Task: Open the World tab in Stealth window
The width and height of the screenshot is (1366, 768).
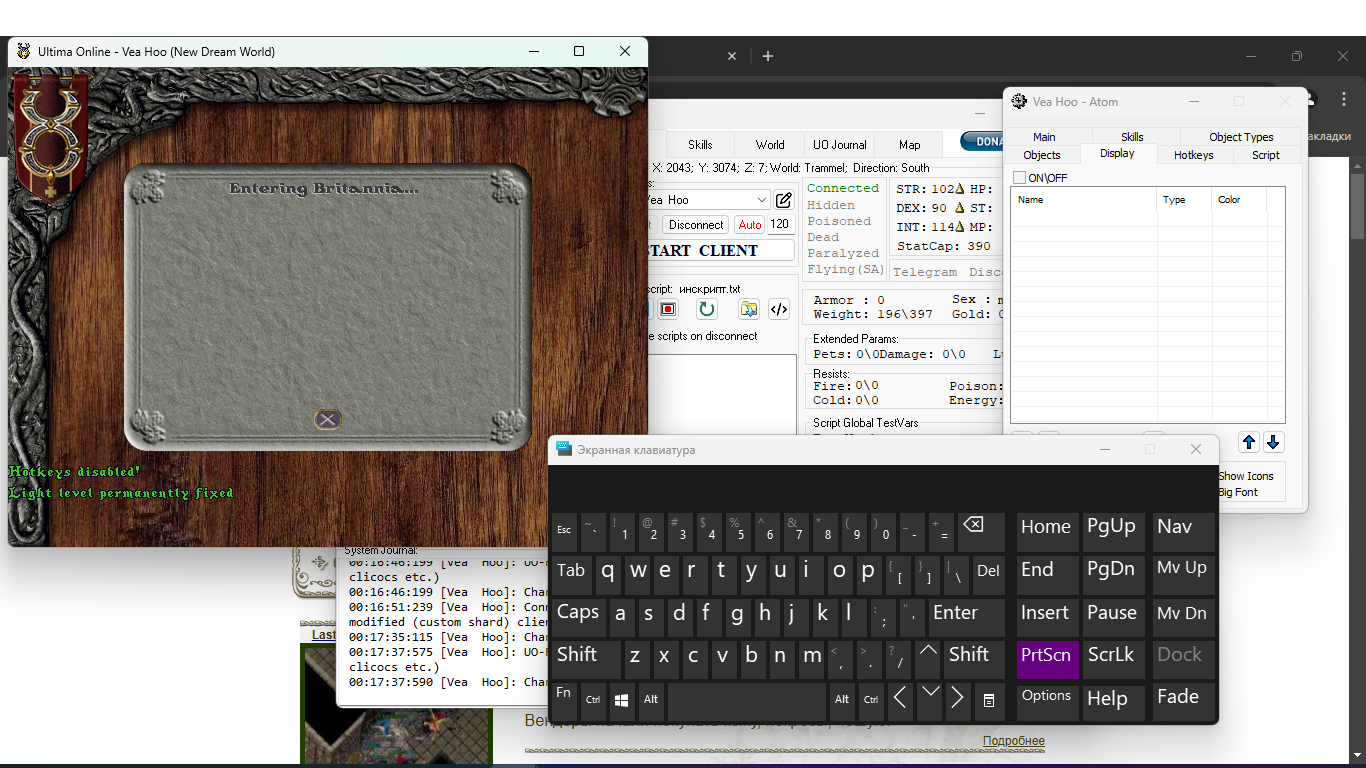Action: pyautogui.click(x=770, y=145)
